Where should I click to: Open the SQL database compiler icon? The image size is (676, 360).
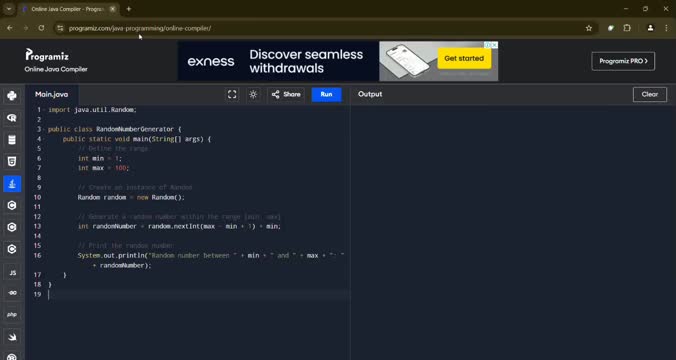[12, 140]
